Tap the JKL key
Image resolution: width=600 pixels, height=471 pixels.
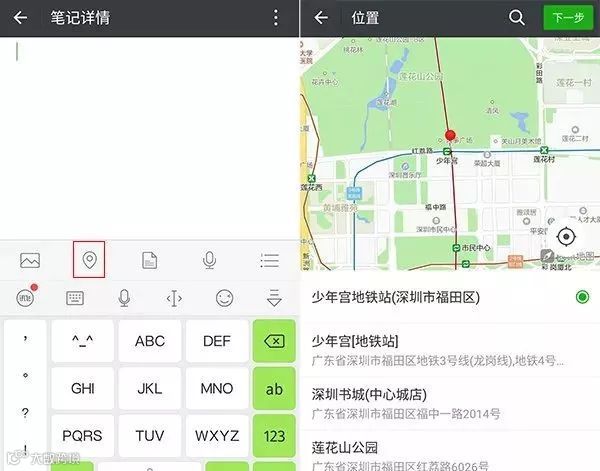(x=150, y=388)
